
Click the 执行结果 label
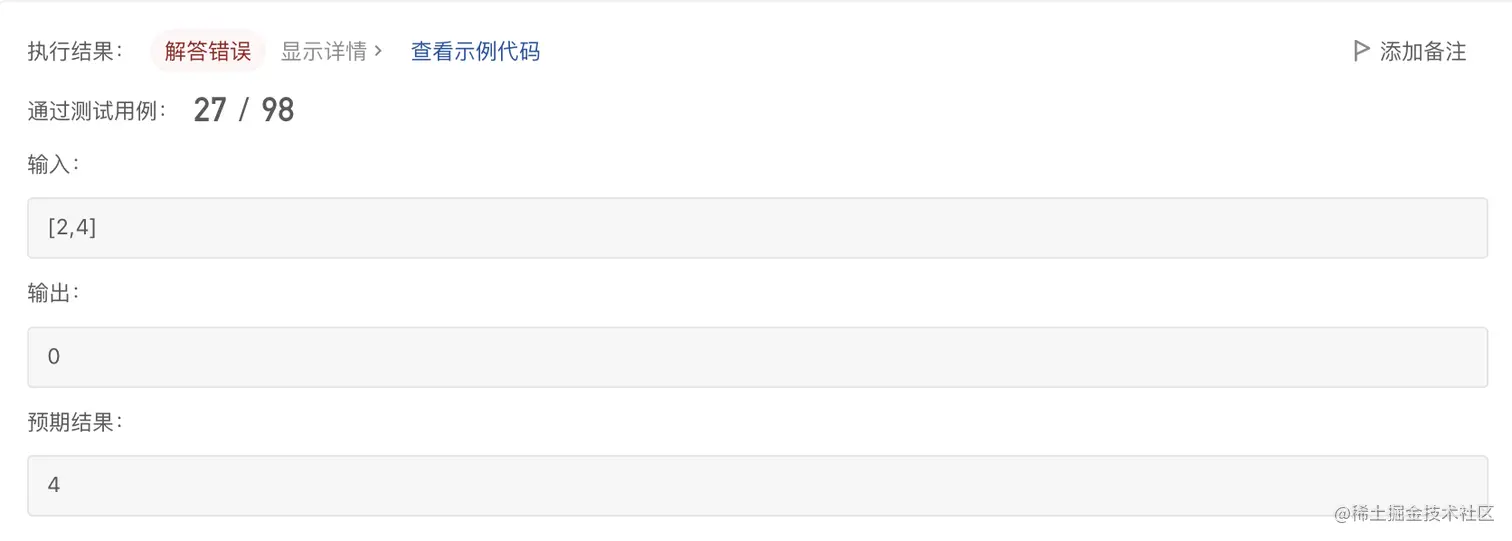tap(76, 52)
